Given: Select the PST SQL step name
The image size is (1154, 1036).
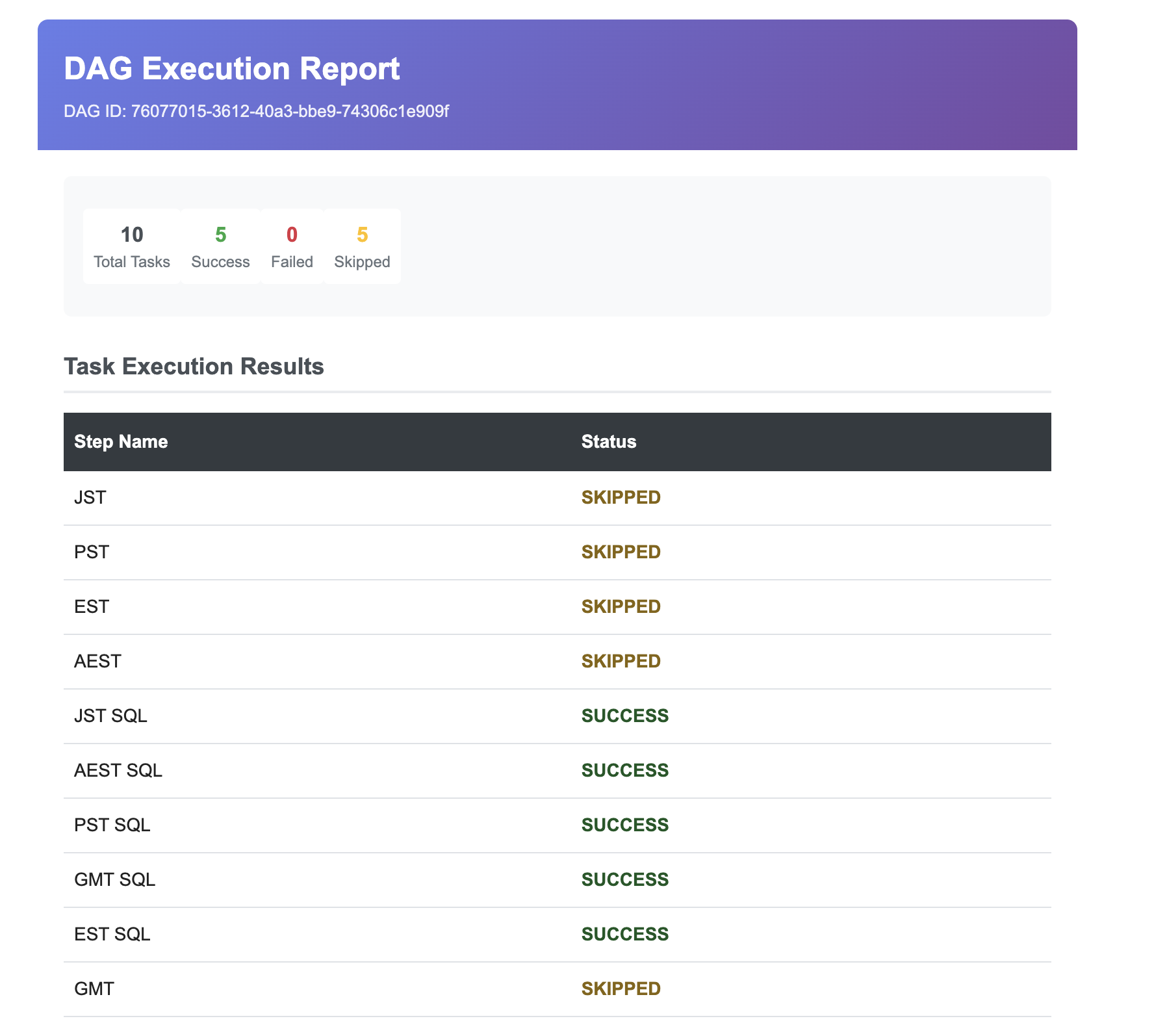Looking at the screenshot, I should tap(112, 825).
